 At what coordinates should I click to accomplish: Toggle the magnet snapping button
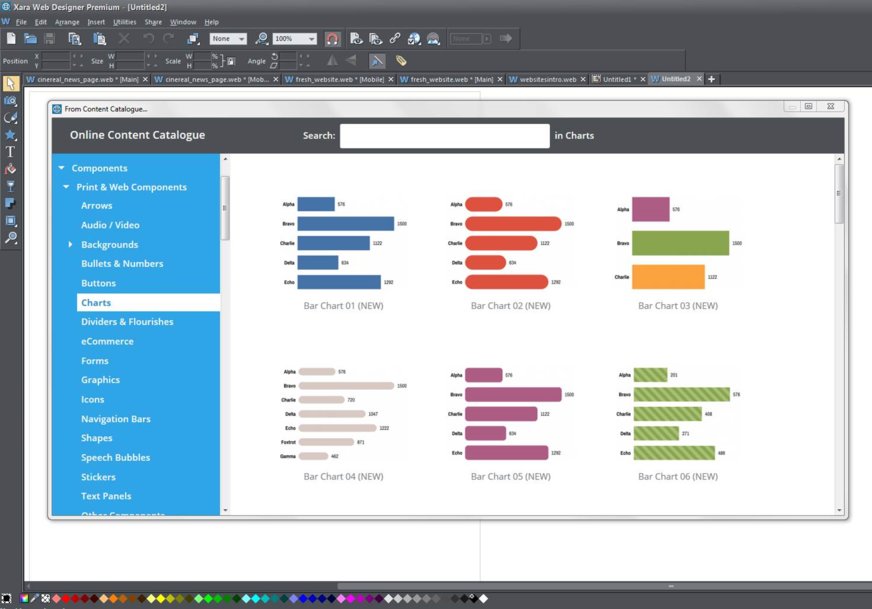pos(332,39)
